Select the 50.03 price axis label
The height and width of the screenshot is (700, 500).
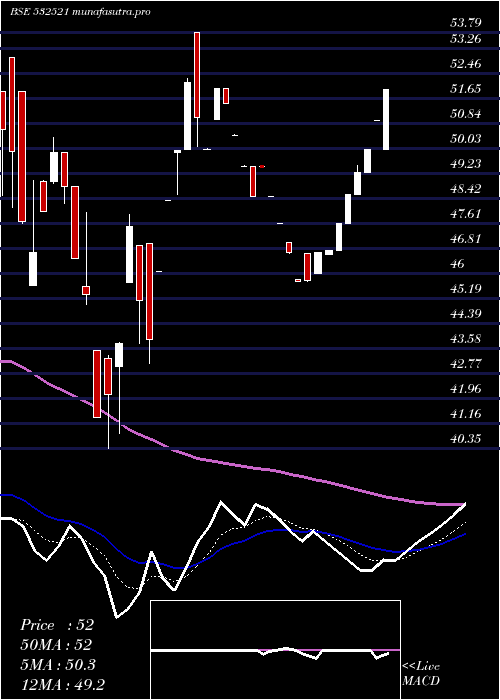(466, 139)
